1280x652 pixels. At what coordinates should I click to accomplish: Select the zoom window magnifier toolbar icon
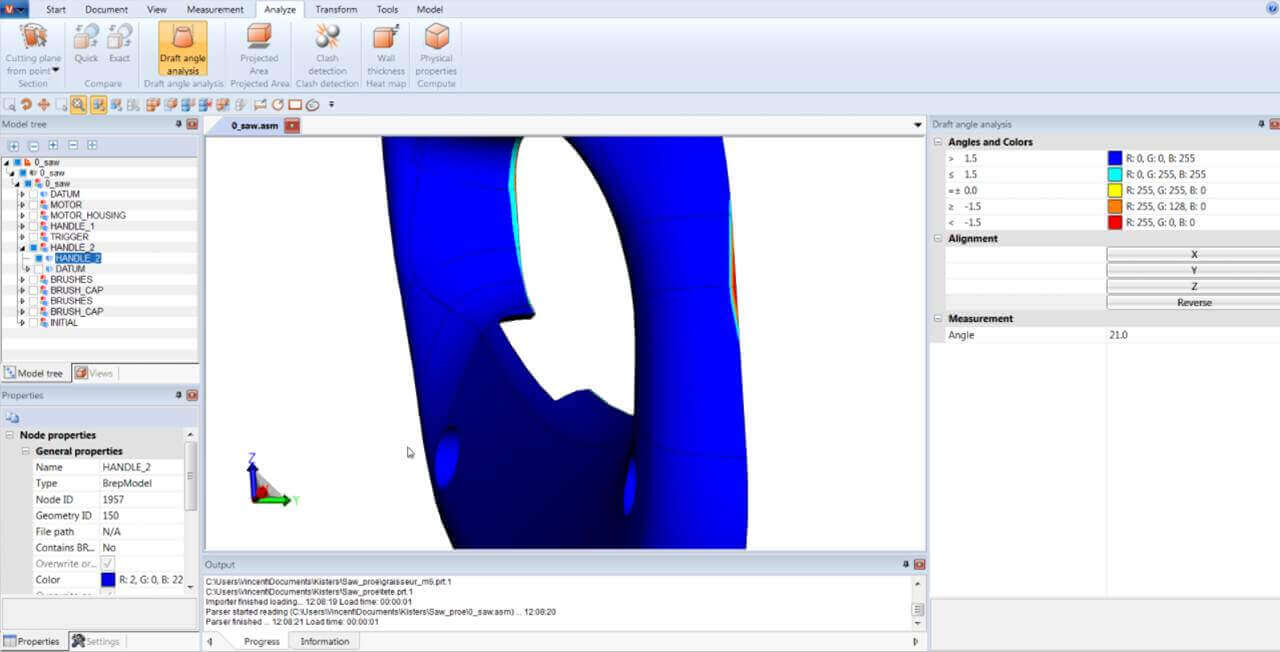(8, 104)
